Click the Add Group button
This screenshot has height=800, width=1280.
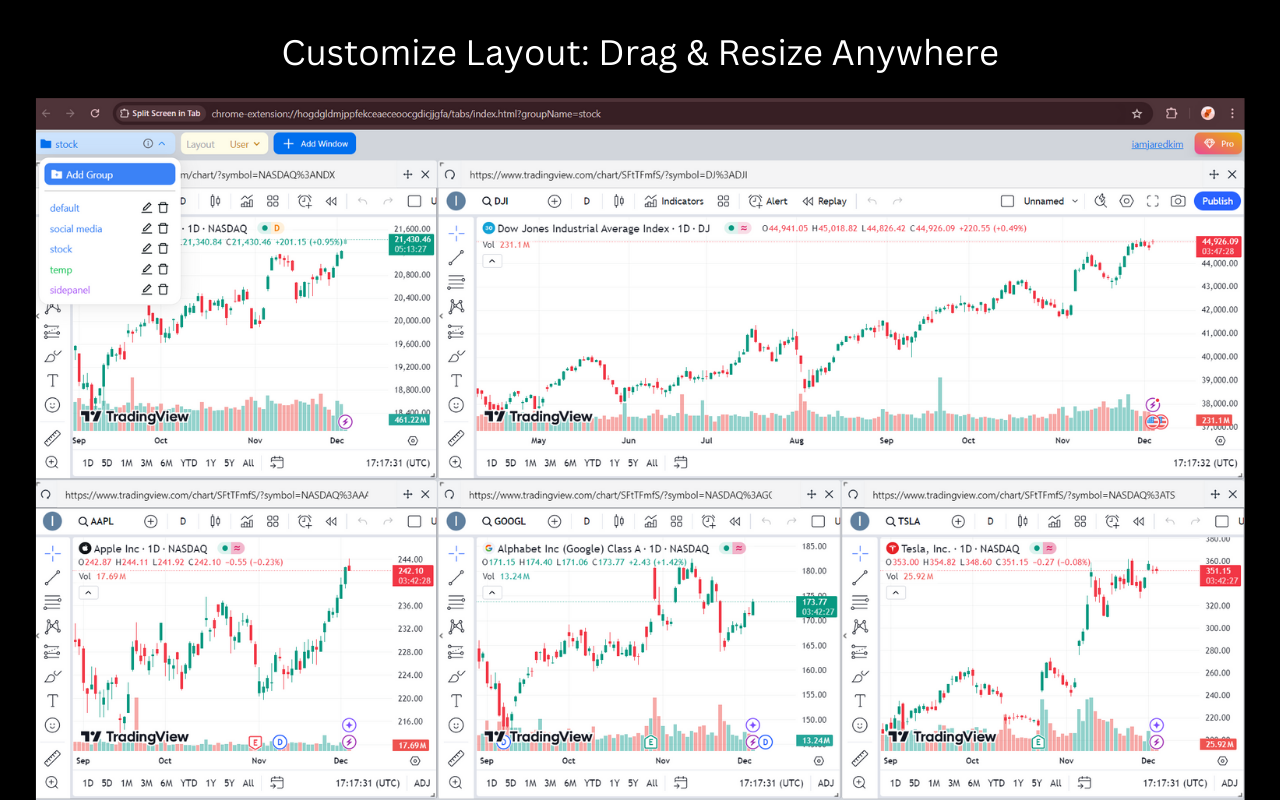pos(110,174)
